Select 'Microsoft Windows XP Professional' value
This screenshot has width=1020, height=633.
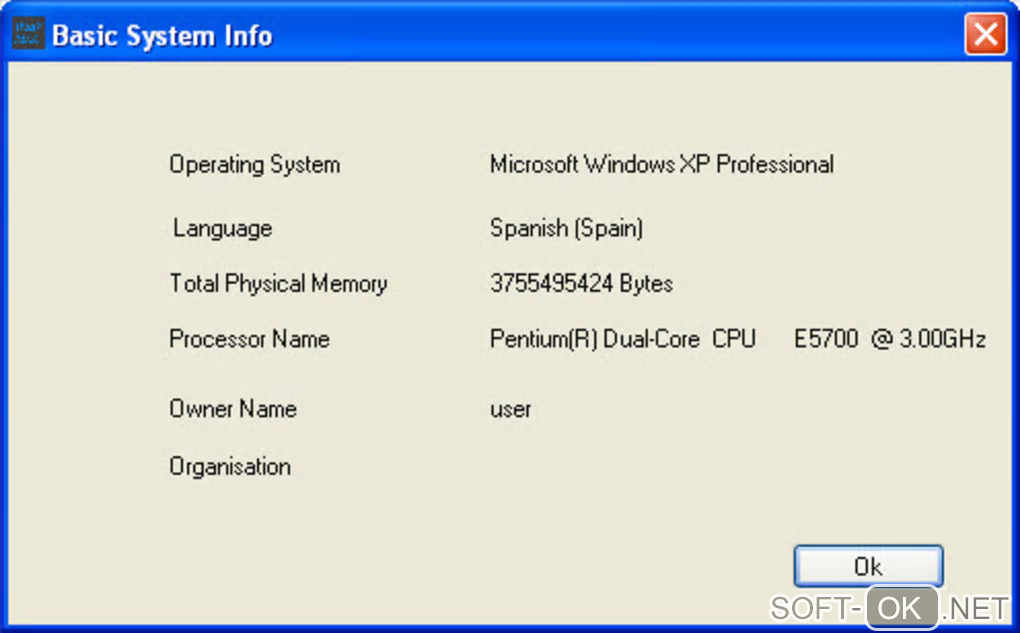[x=662, y=164]
